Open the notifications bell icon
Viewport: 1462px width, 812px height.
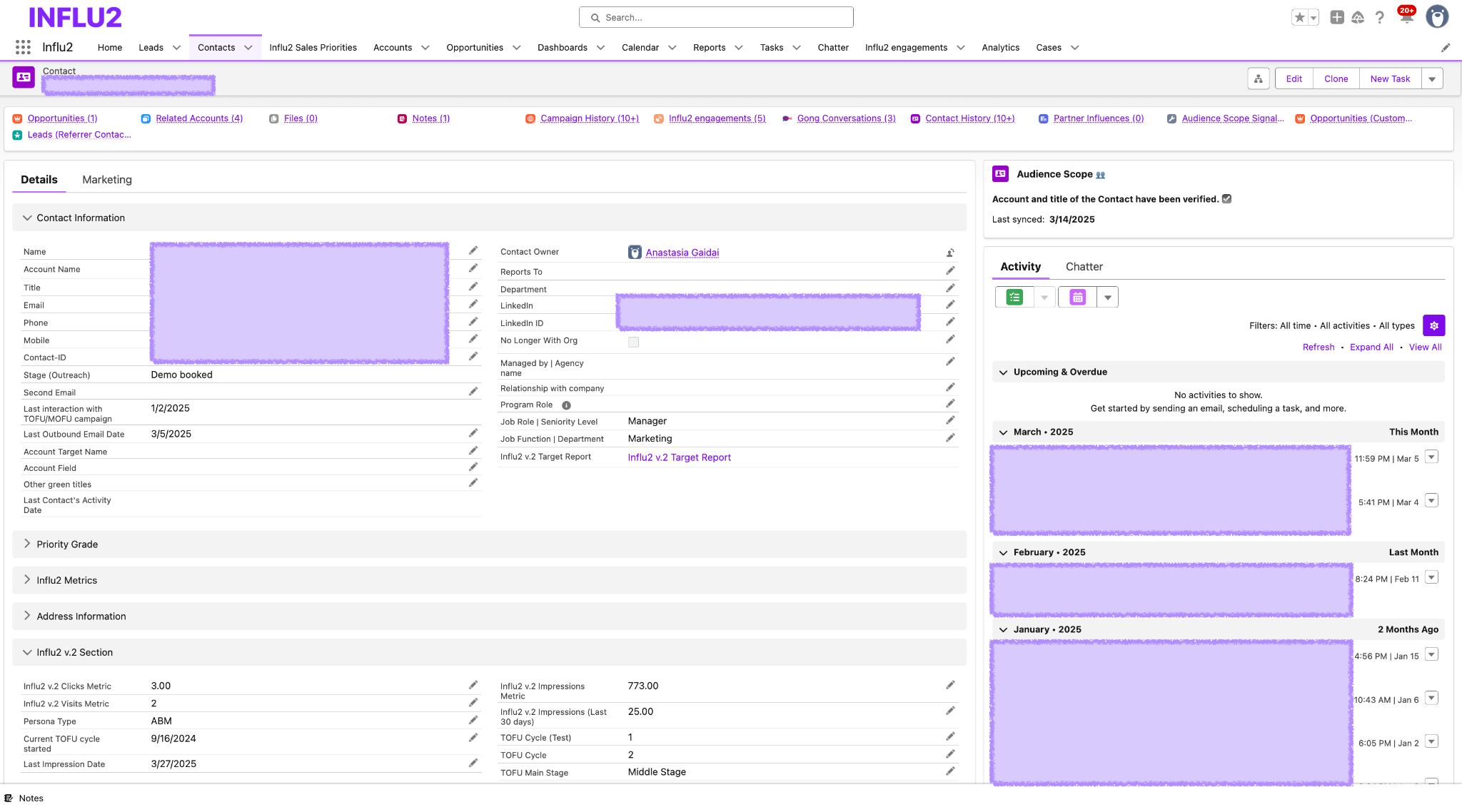[x=1406, y=17]
